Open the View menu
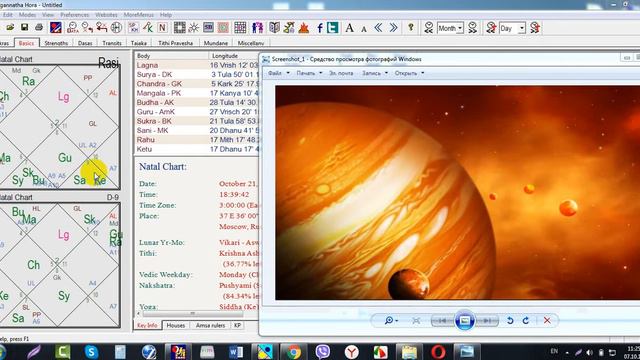The image size is (640, 360). 48,15
